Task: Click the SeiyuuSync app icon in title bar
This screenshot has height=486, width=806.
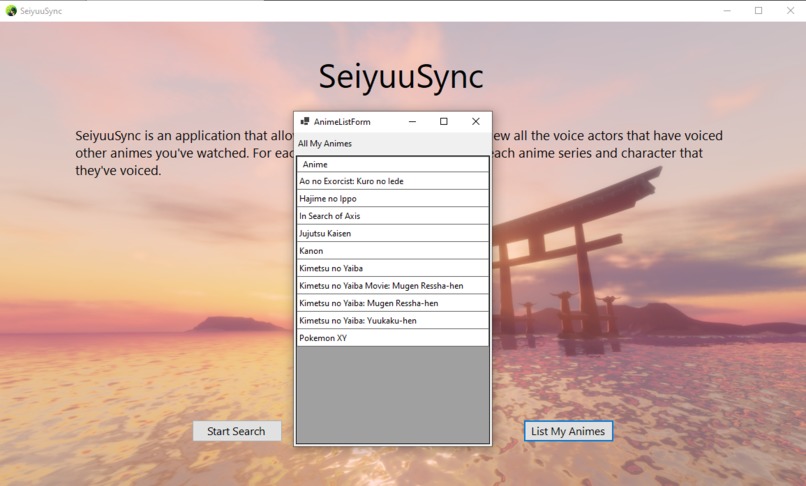Action: pyautogui.click(x=11, y=11)
